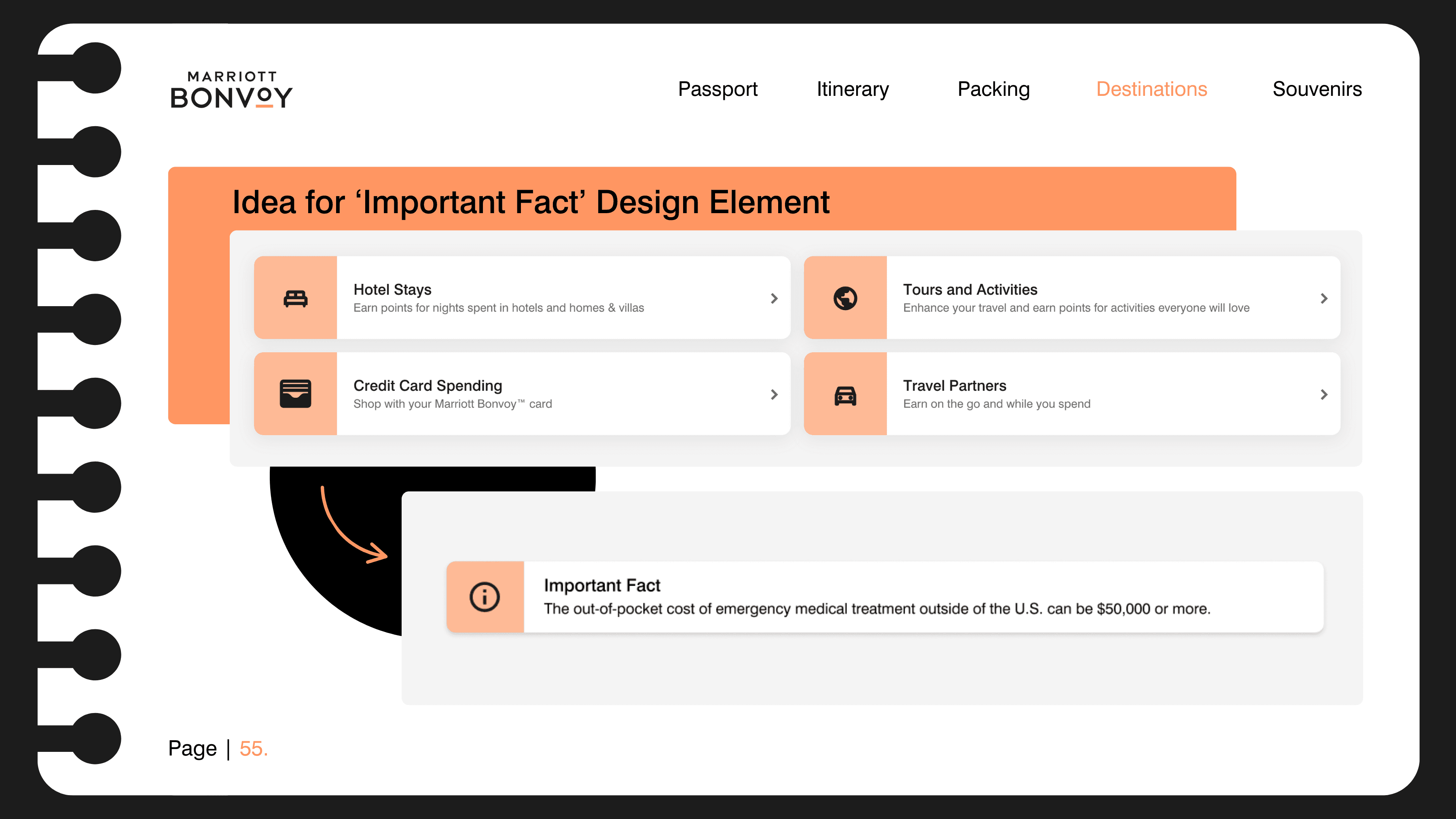This screenshot has width=1456, height=819.
Task: Click the Hotel Stays title text
Action: click(x=392, y=290)
